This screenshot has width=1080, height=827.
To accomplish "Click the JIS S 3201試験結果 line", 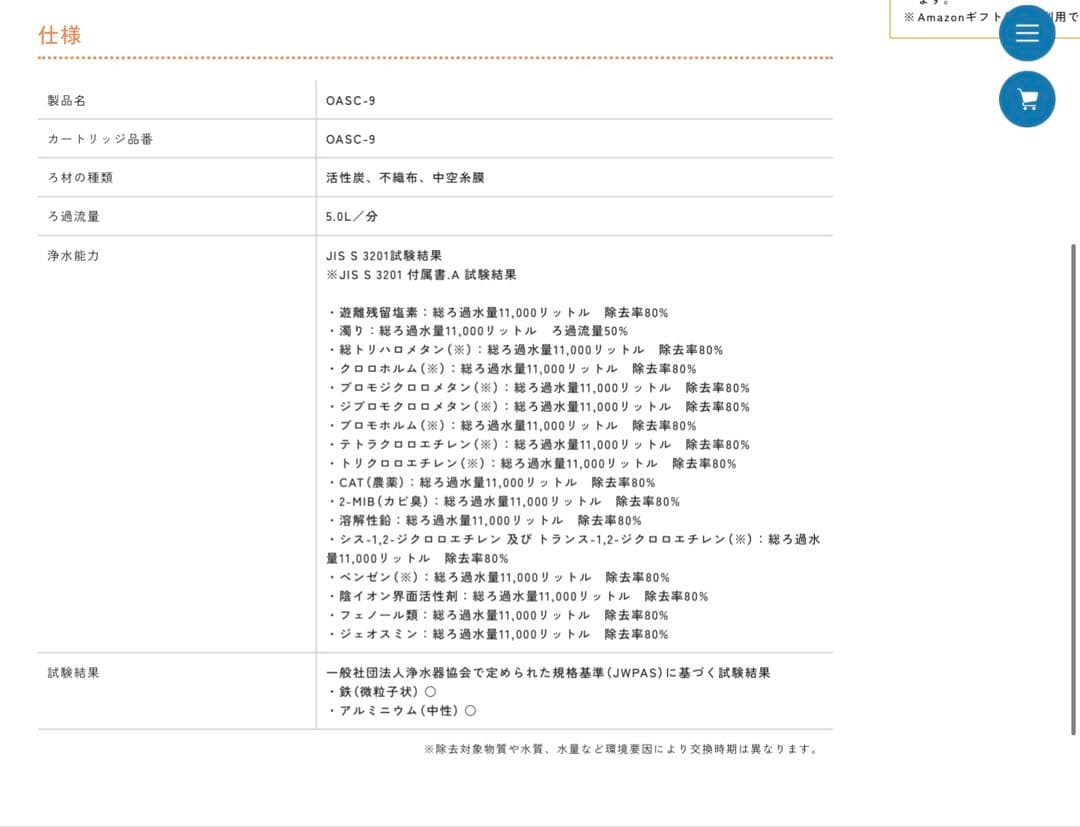I will tap(384, 256).
